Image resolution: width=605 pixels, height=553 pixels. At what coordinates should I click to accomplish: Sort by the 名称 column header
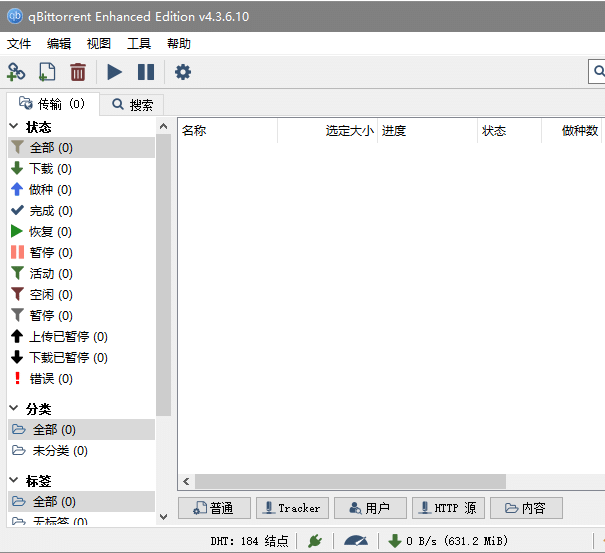228,131
